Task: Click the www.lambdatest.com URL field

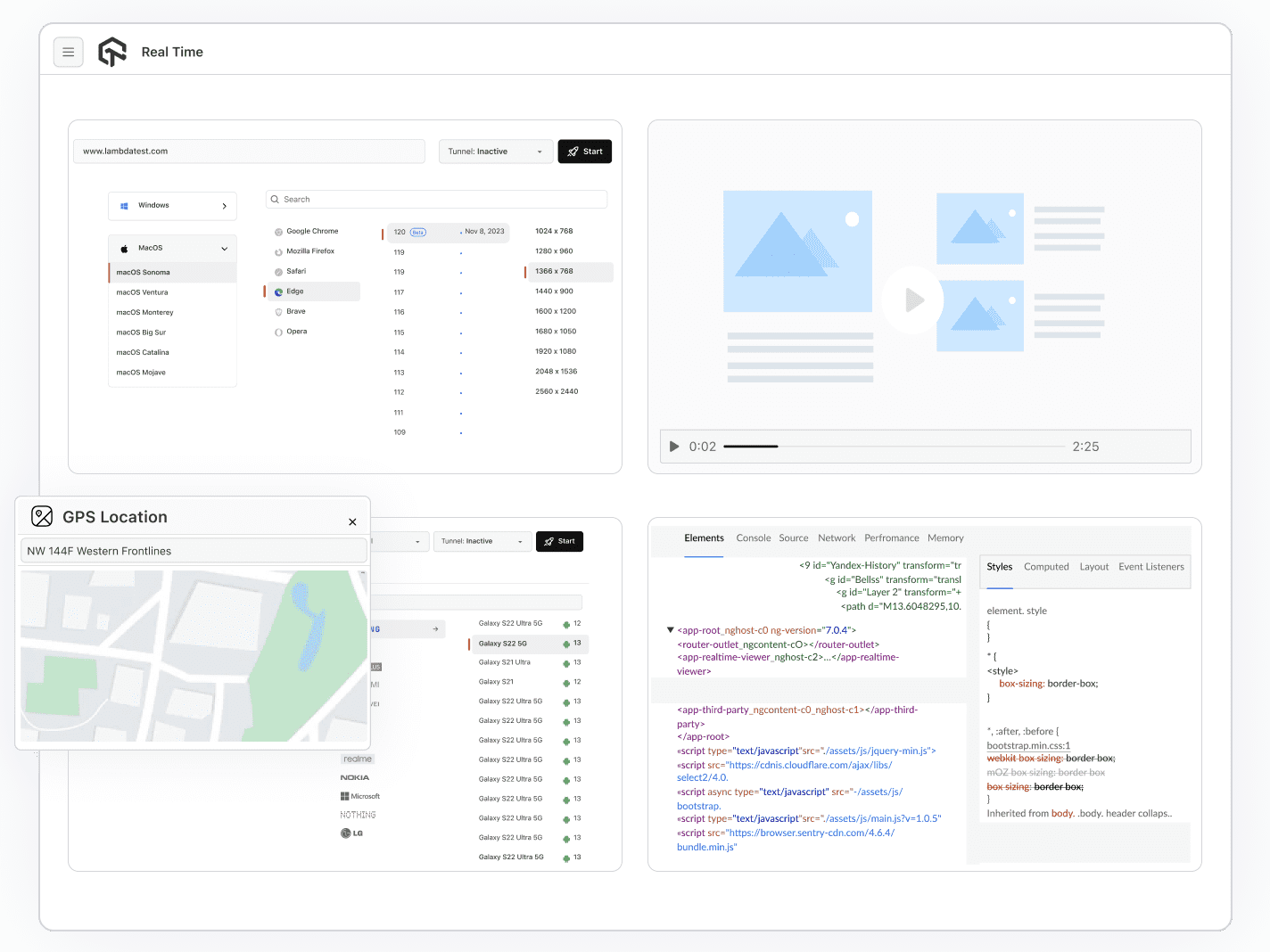Action: pos(249,152)
